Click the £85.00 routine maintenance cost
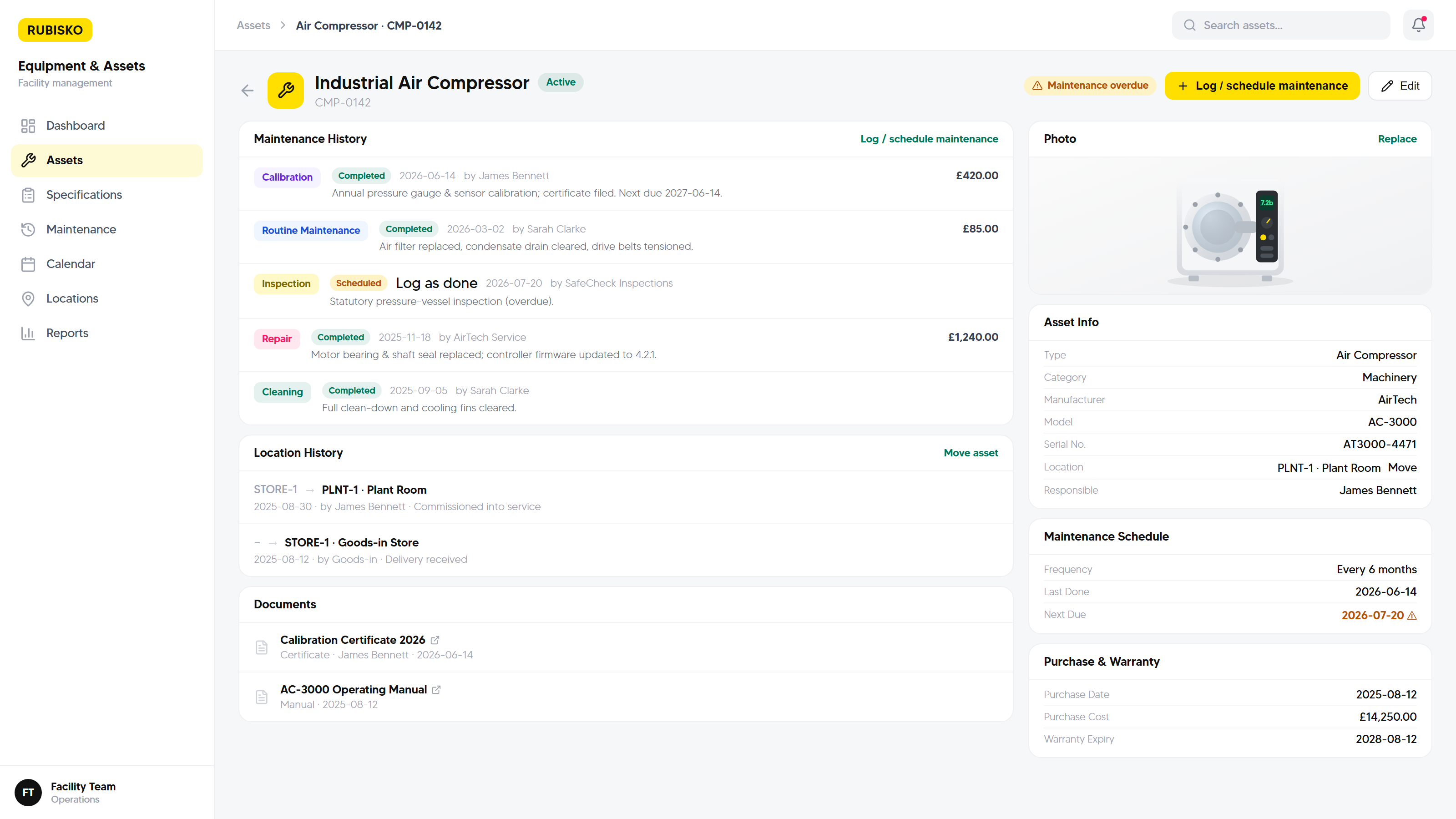Screen dimensions: 1456x819 pos(980,229)
